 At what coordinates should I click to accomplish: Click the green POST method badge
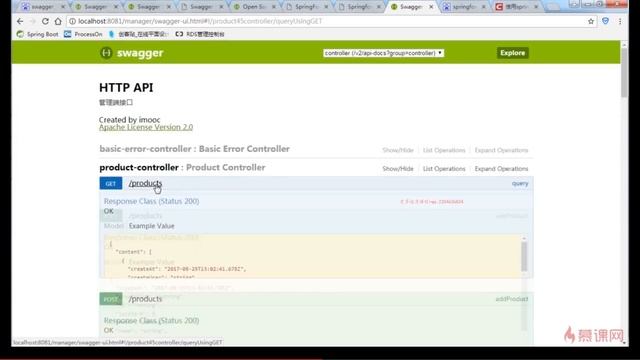tap(111, 299)
